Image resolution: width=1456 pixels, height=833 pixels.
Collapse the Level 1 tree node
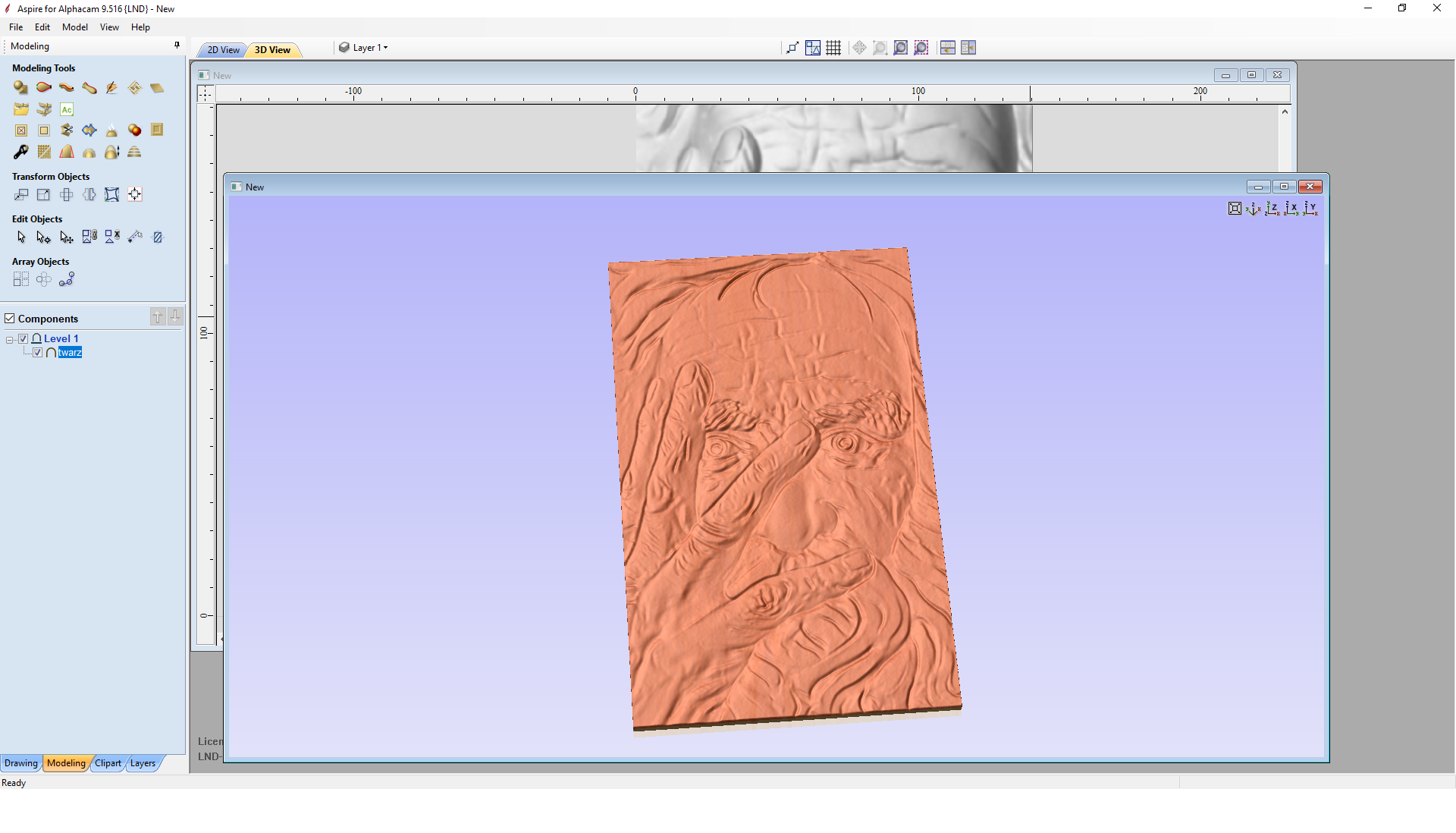tap(10, 340)
